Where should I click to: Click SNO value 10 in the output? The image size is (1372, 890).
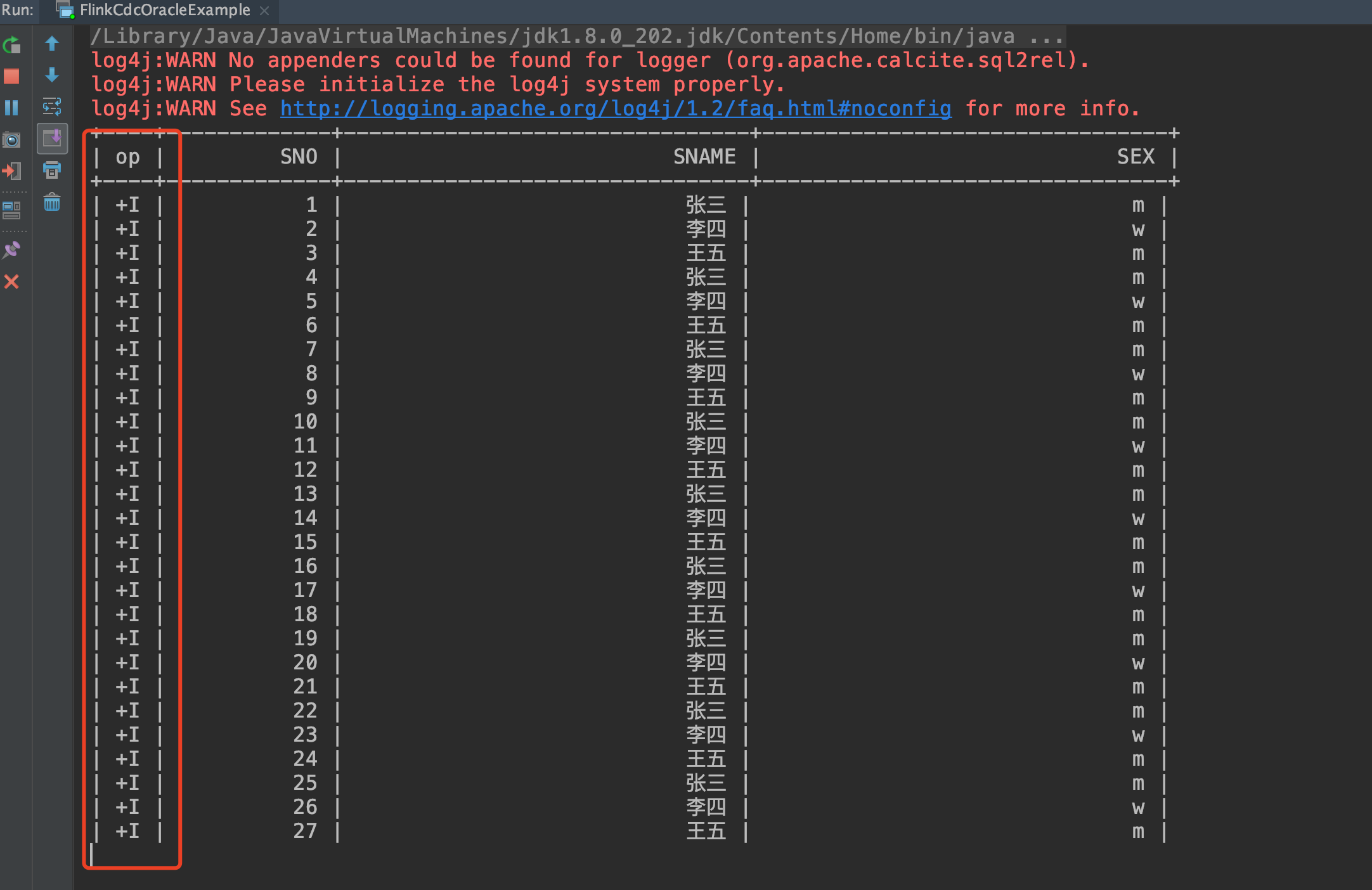click(x=305, y=422)
